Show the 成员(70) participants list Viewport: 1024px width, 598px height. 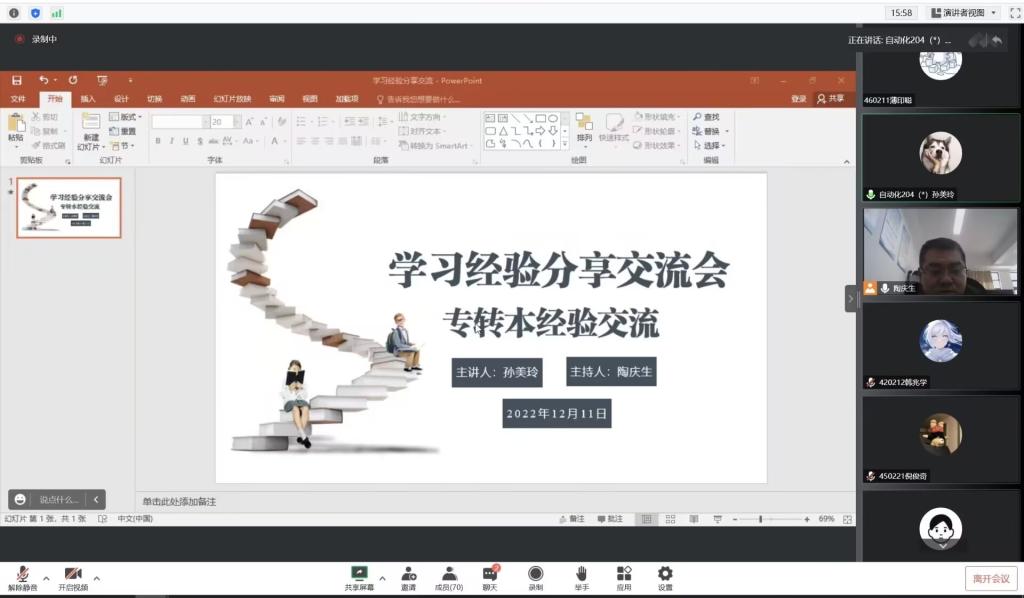[x=449, y=578]
